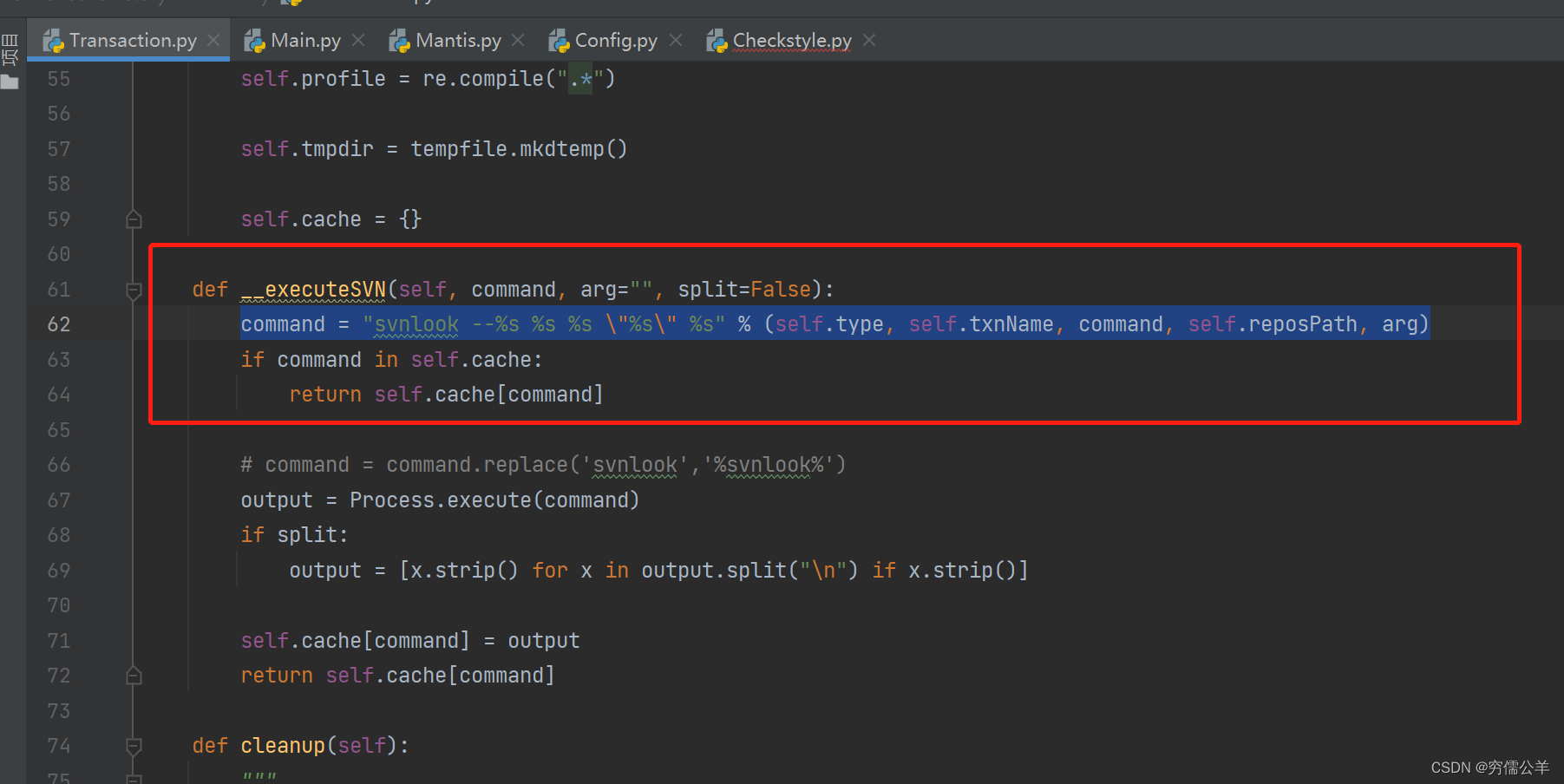Click the Python file icon on Checkstyle.py tab
This screenshot has width=1564, height=784.
(x=717, y=41)
